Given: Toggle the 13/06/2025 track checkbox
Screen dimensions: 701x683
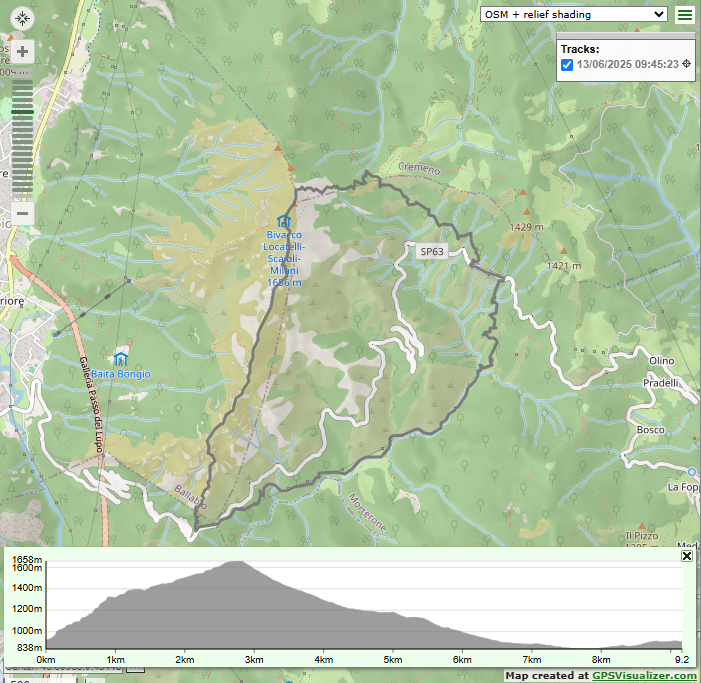Looking at the screenshot, I should pyautogui.click(x=566, y=64).
